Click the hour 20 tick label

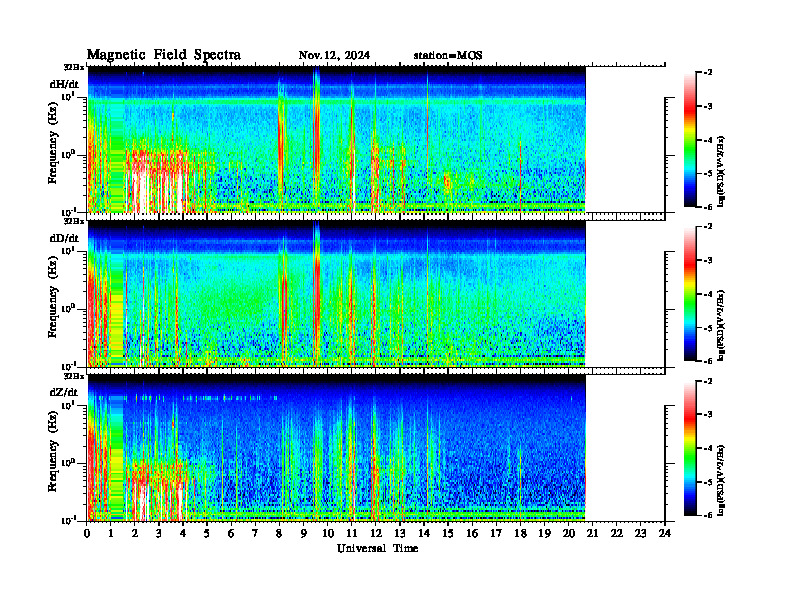point(569,533)
